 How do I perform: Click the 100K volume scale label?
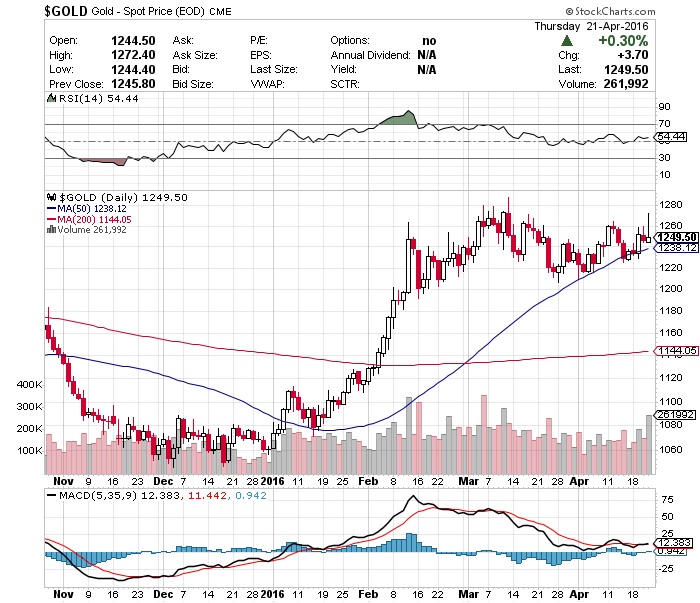click(29, 450)
